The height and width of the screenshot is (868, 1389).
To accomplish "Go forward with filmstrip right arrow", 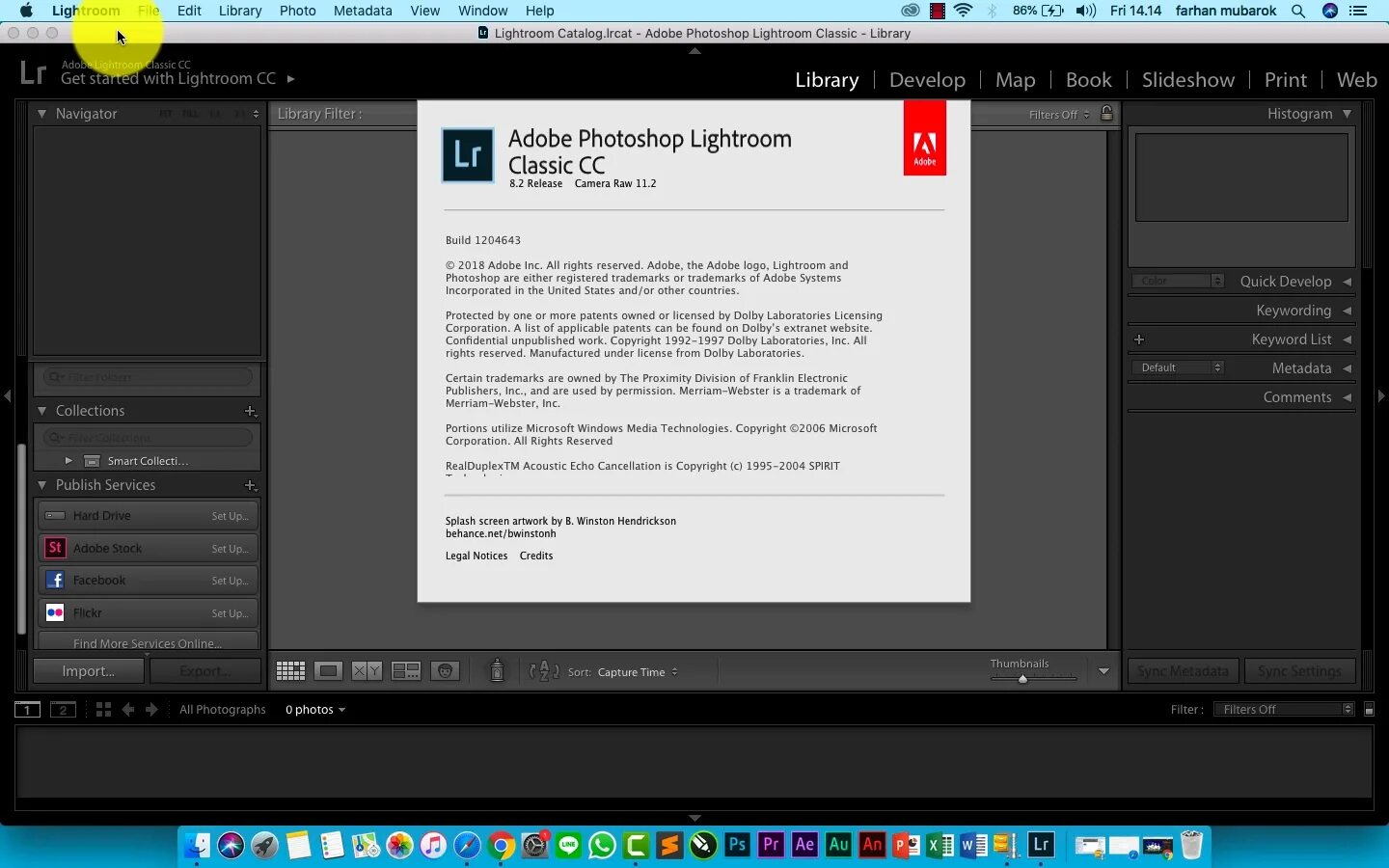I will [151, 709].
